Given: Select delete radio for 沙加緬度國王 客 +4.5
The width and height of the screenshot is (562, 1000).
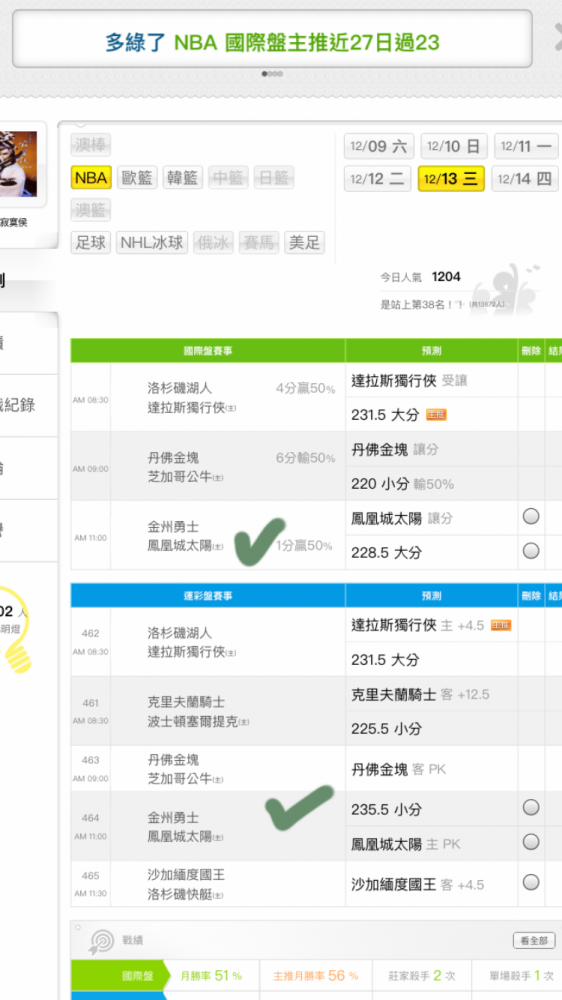Looking at the screenshot, I should [x=531, y=882].
